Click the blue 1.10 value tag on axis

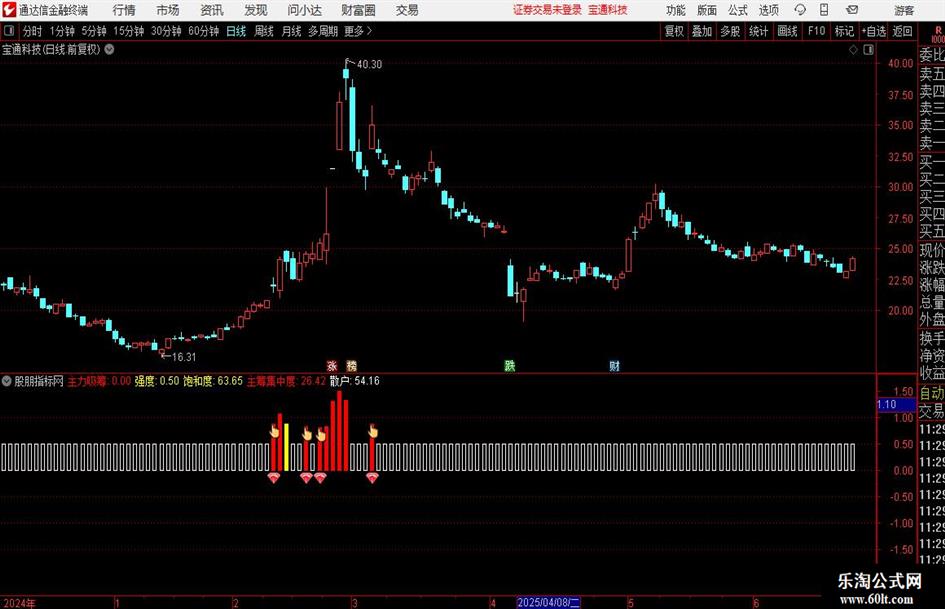coord(896,405)
